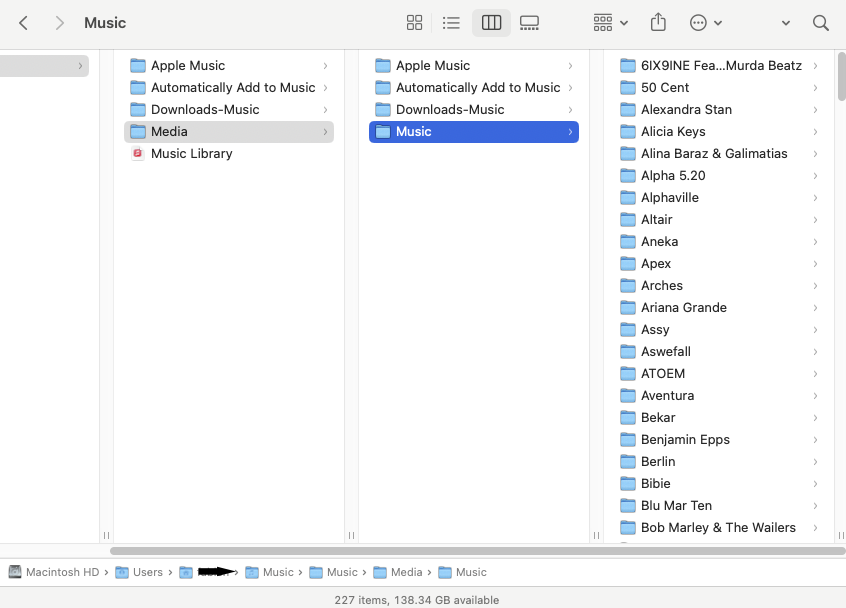Select the highlighted leftmost column item

point(44,66)
